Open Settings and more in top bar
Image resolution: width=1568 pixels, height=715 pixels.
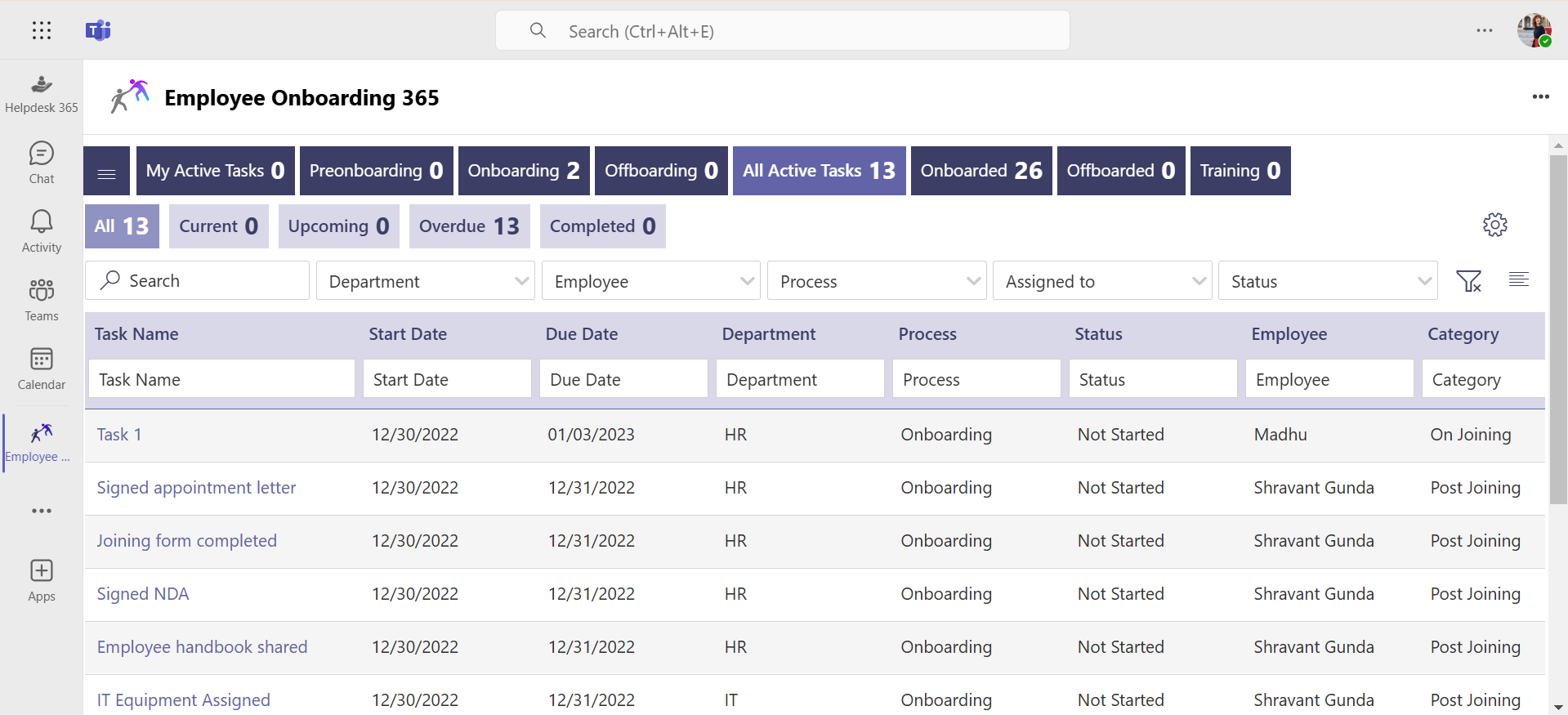click(1485, 30)
